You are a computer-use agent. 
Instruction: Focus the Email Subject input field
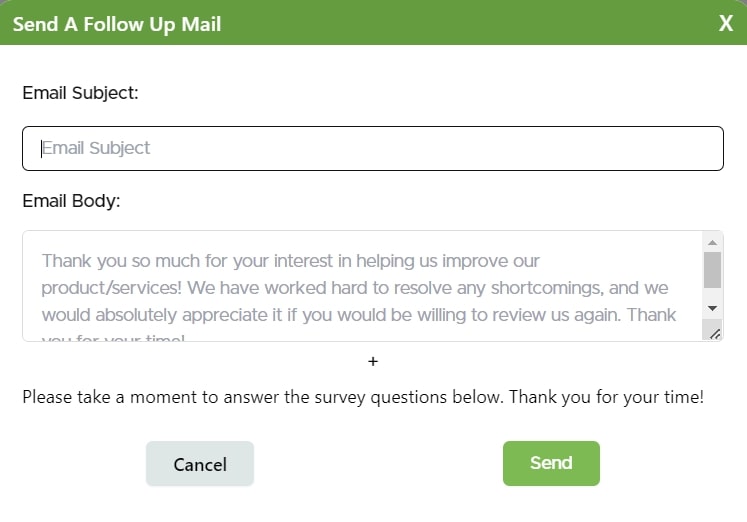click(x=372, y=148)
